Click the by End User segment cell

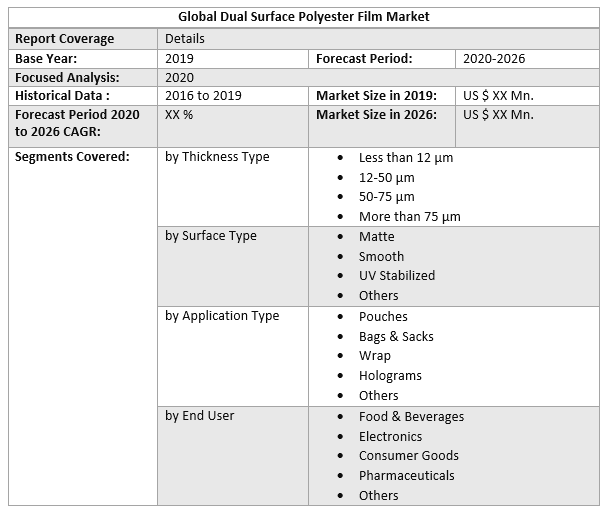[x=200, y=415]
